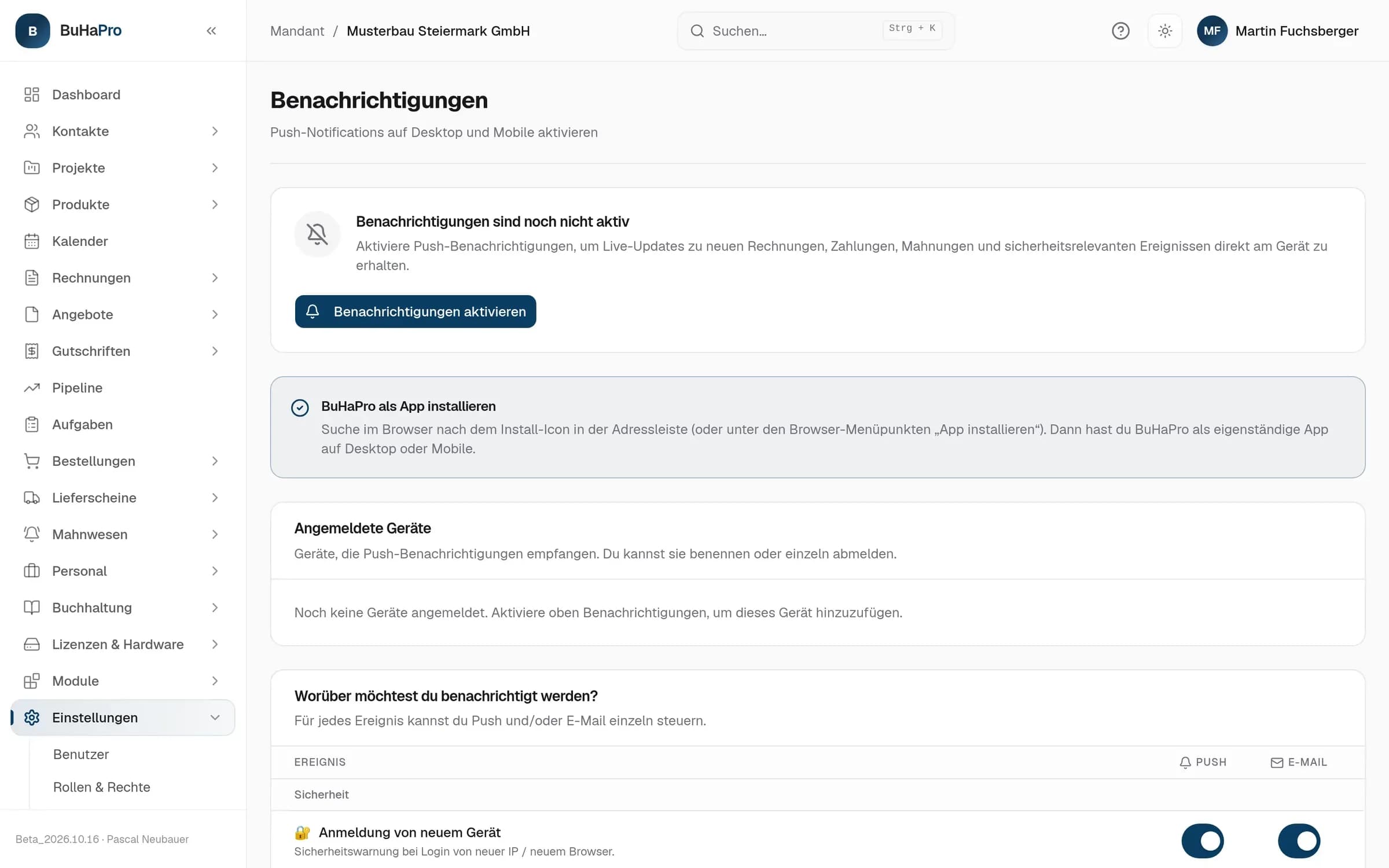Click Benachrichtigungen aktivieren button
The height and width of the screenshot is (868, 1389).
click(x=416, y=311)
